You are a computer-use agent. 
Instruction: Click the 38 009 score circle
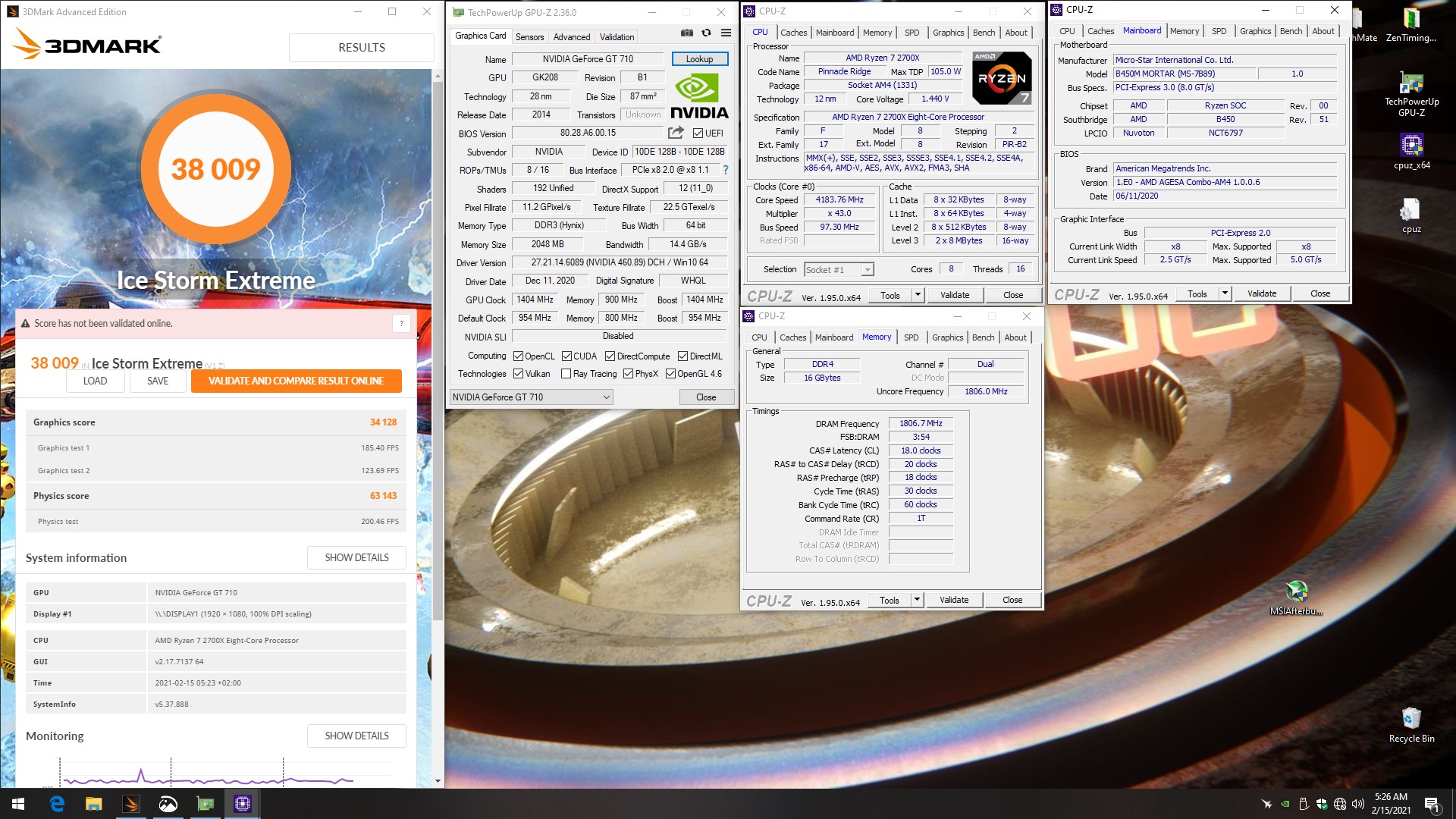point(215,168)
